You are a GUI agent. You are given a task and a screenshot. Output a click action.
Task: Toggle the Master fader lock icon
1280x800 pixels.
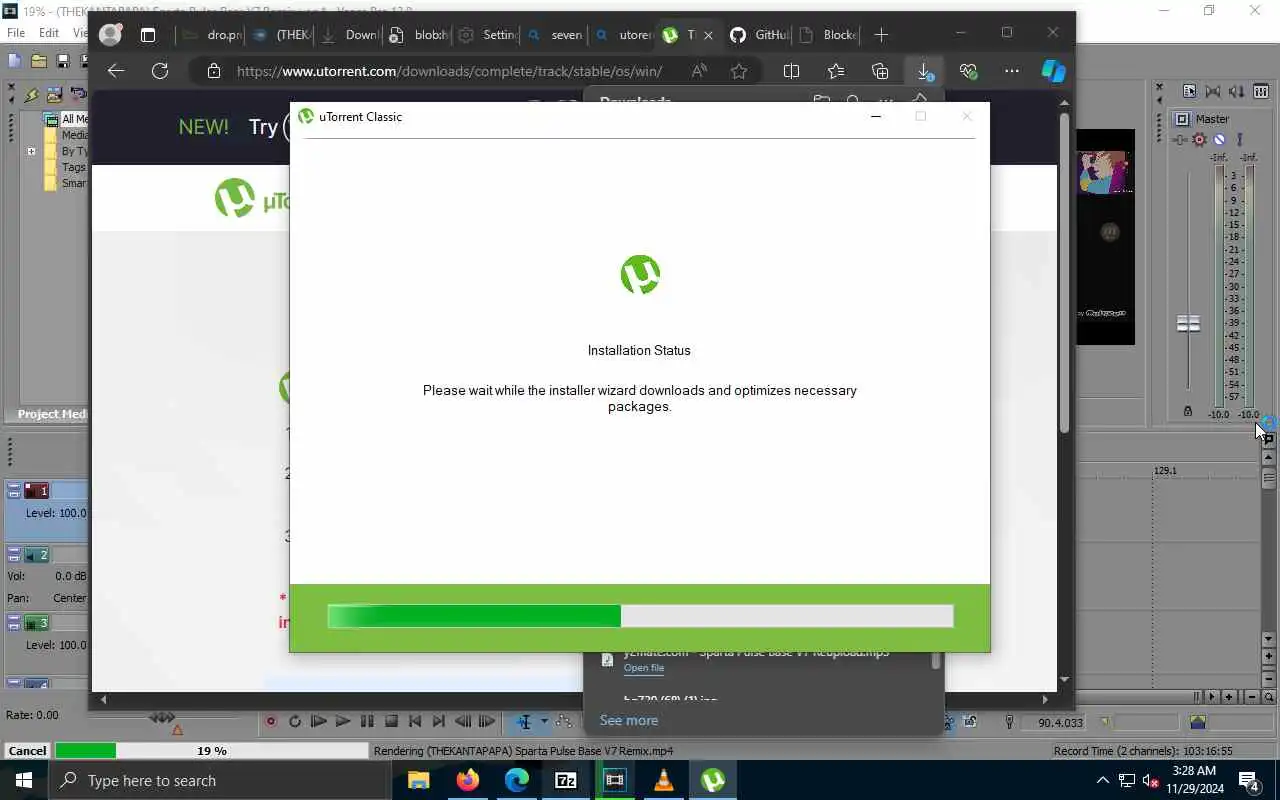pos(1188,411)
